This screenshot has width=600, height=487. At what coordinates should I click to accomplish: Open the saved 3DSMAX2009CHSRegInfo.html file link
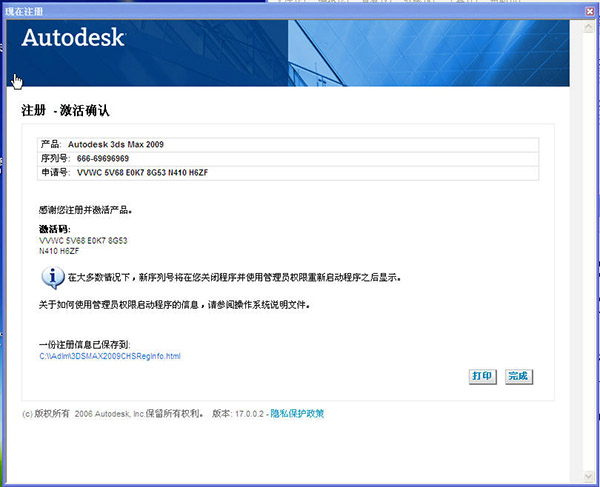pyautogui.click(x=110, y=356)
